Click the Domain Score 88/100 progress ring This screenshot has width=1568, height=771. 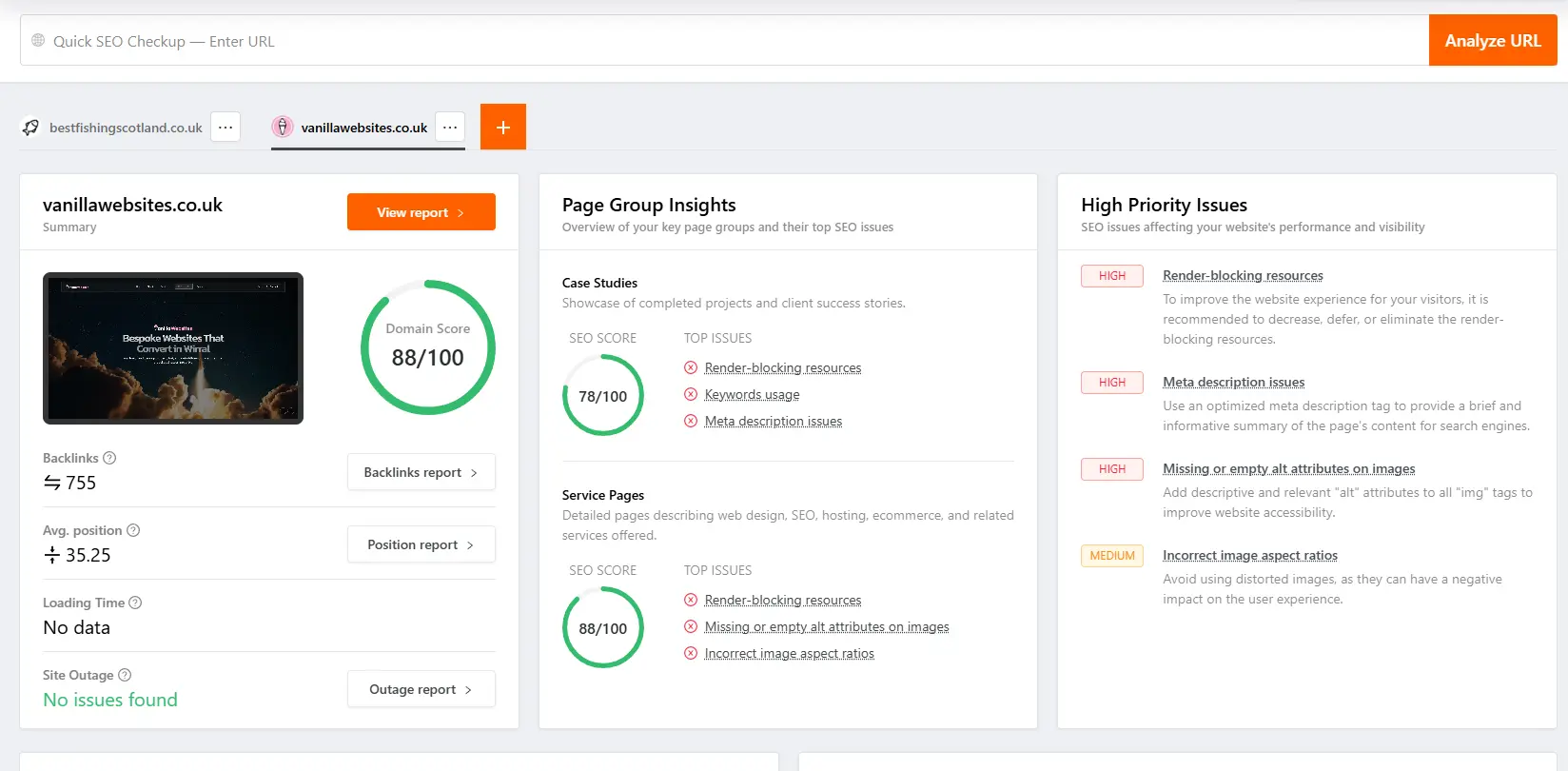[428, 347]
